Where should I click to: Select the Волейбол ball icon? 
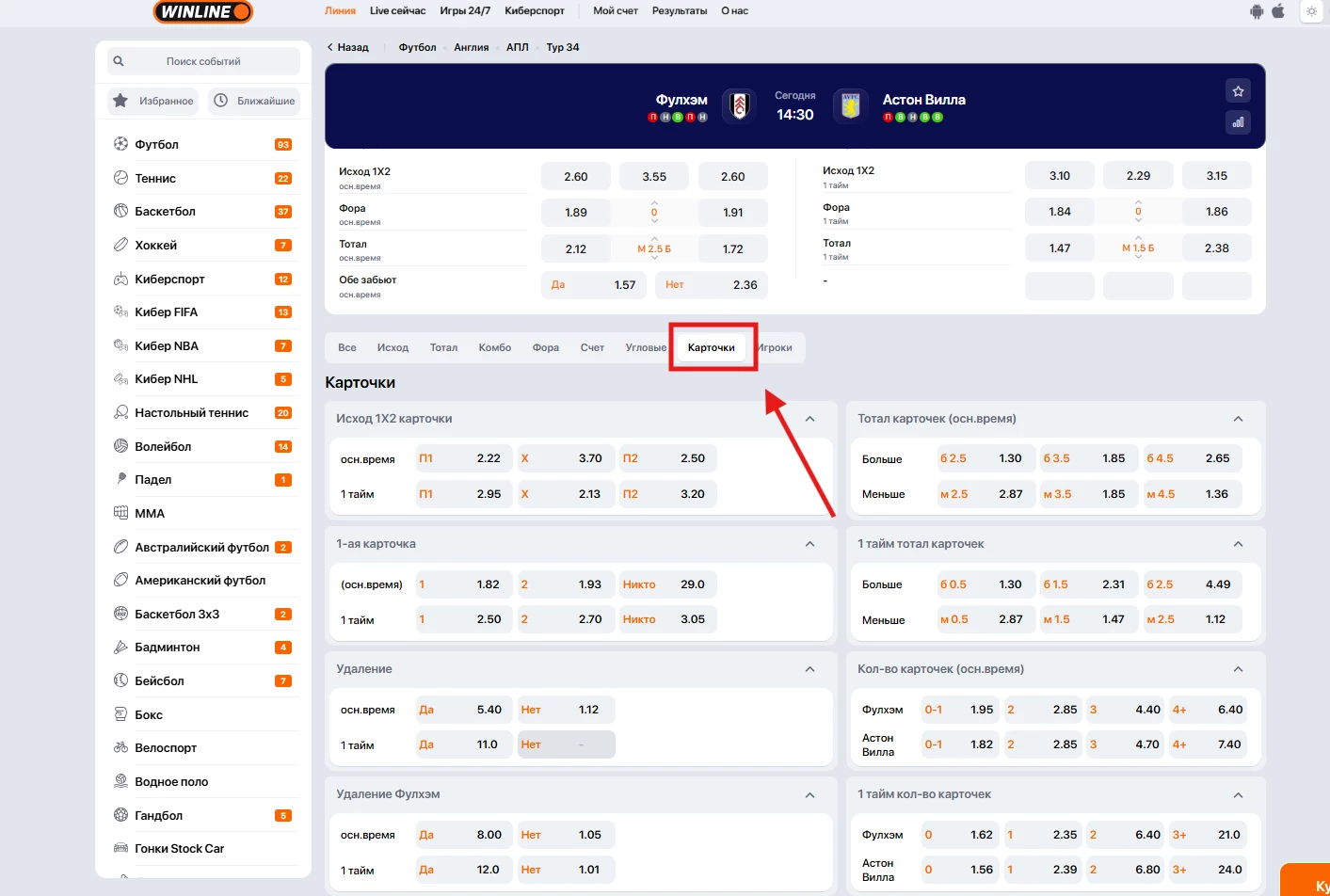click(120, 446)
